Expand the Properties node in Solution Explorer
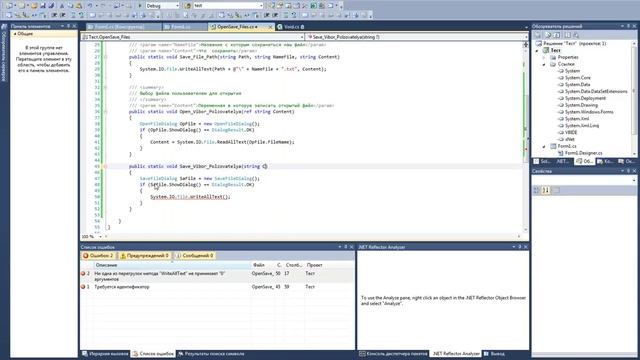Viewport: 640px width, 360px height. pos(544,58)
